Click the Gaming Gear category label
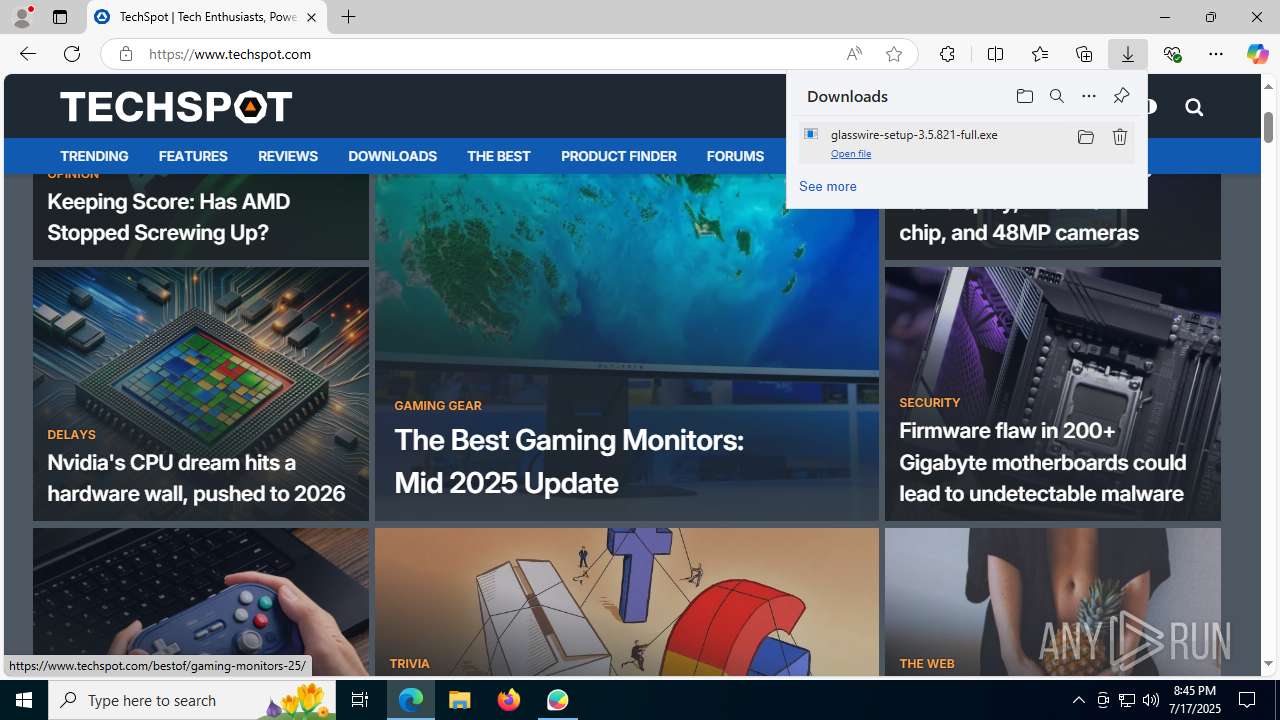 click(437, 406)
